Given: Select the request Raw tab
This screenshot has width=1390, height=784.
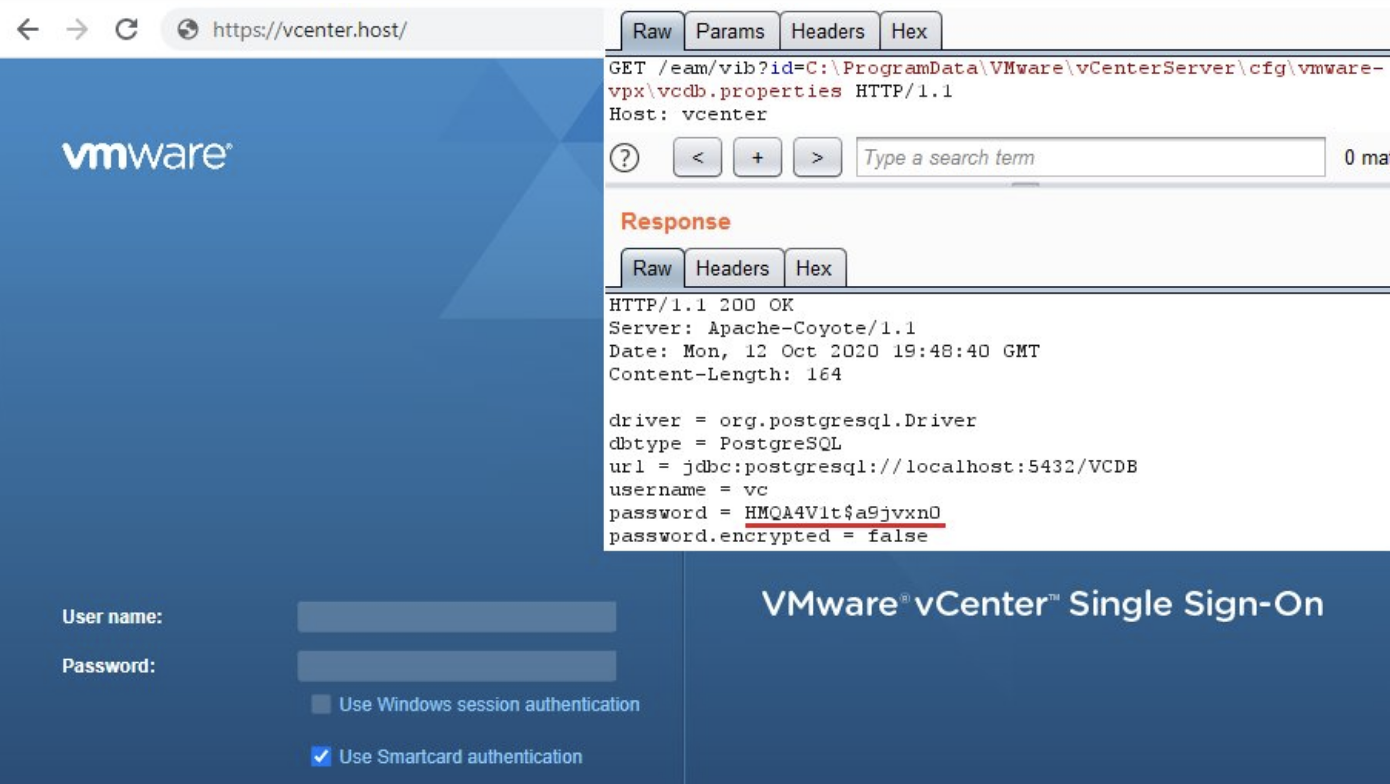Looking at the screenshot, I should point(652,31).
